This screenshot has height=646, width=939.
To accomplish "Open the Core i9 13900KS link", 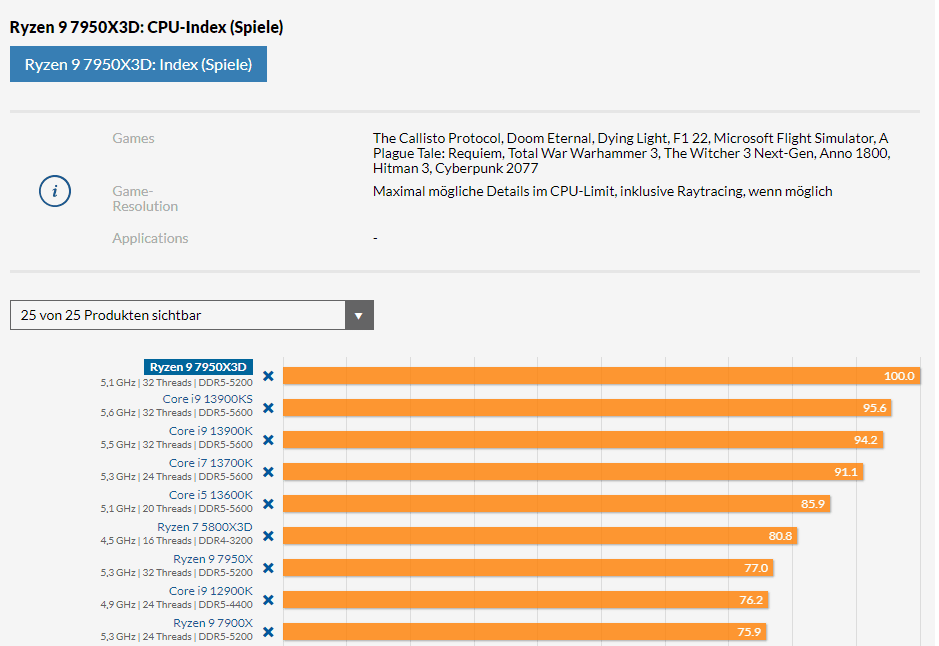I will click(x=207, y=399).
